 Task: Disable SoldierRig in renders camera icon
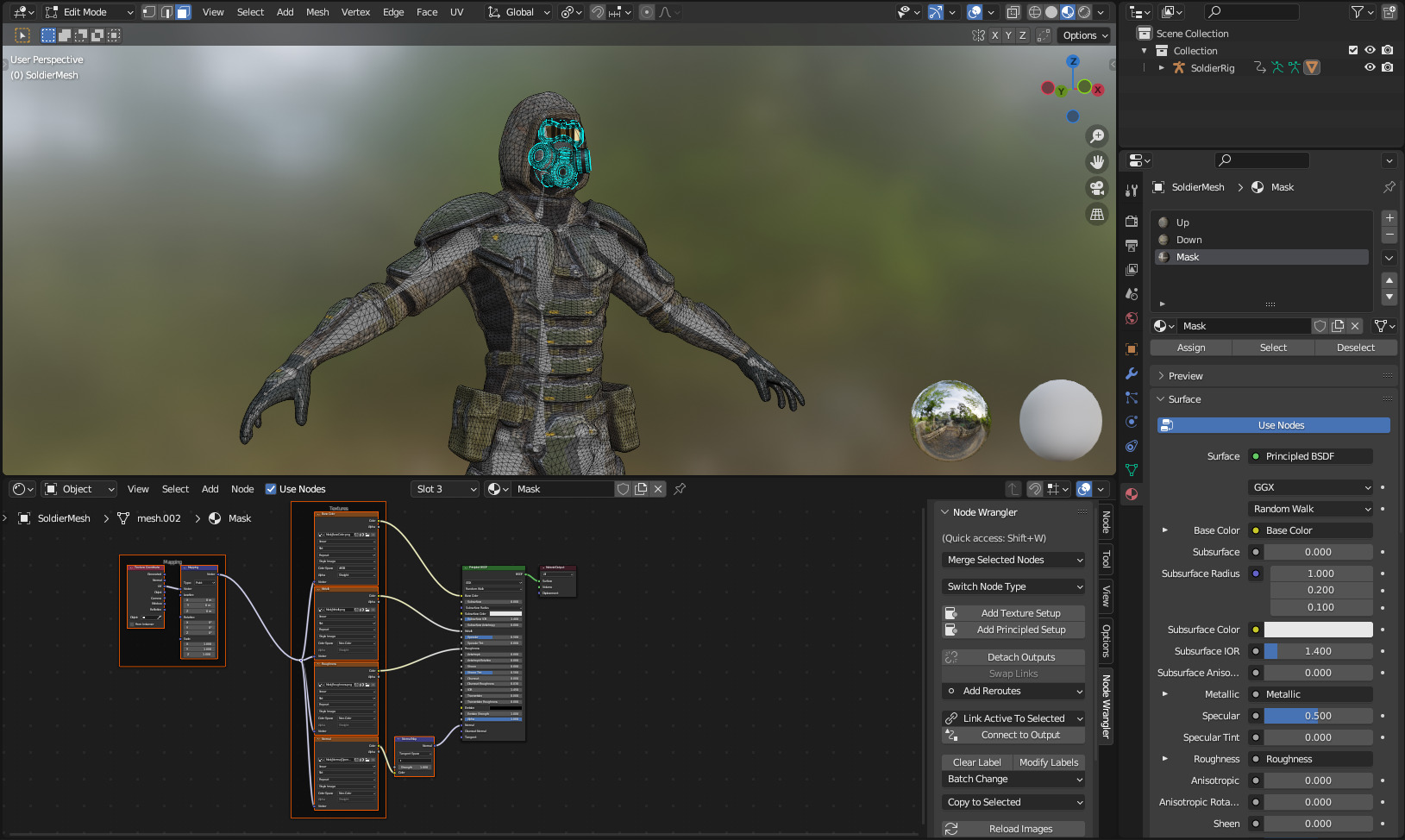click(1387, 67)
